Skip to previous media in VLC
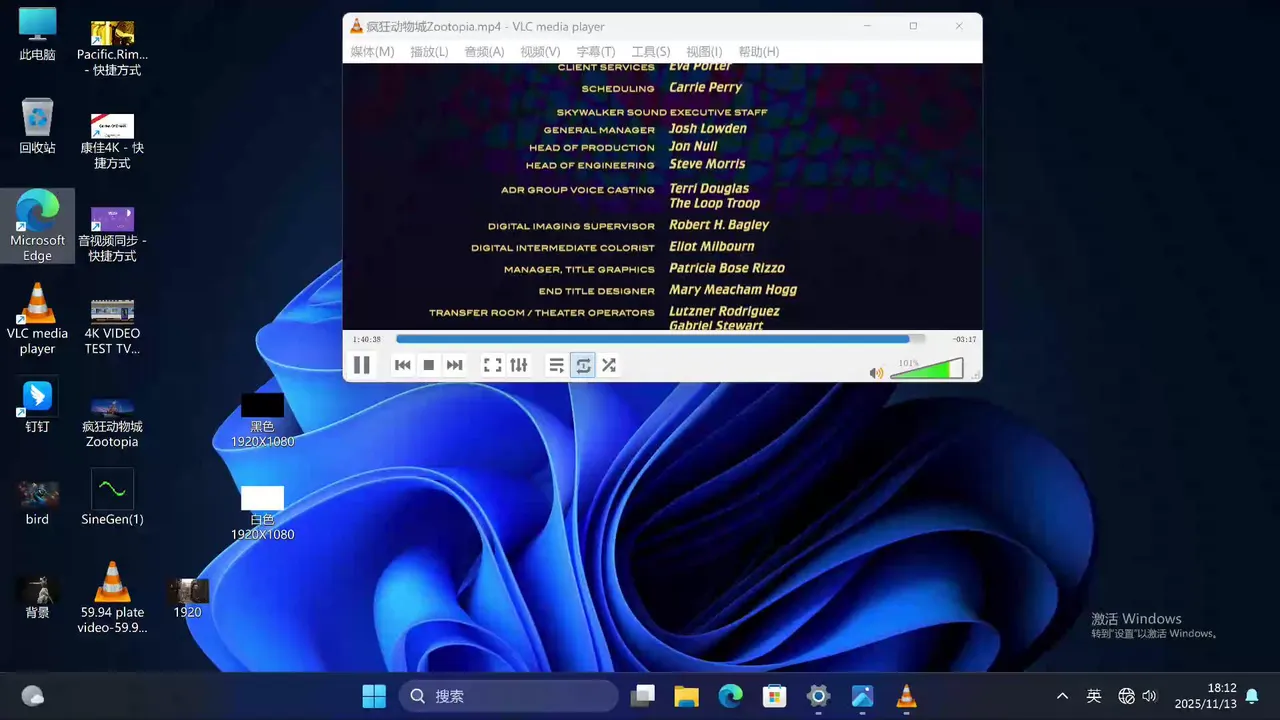Image resolution: width=1280 pixels, height=720 pixels. (403, 365)
